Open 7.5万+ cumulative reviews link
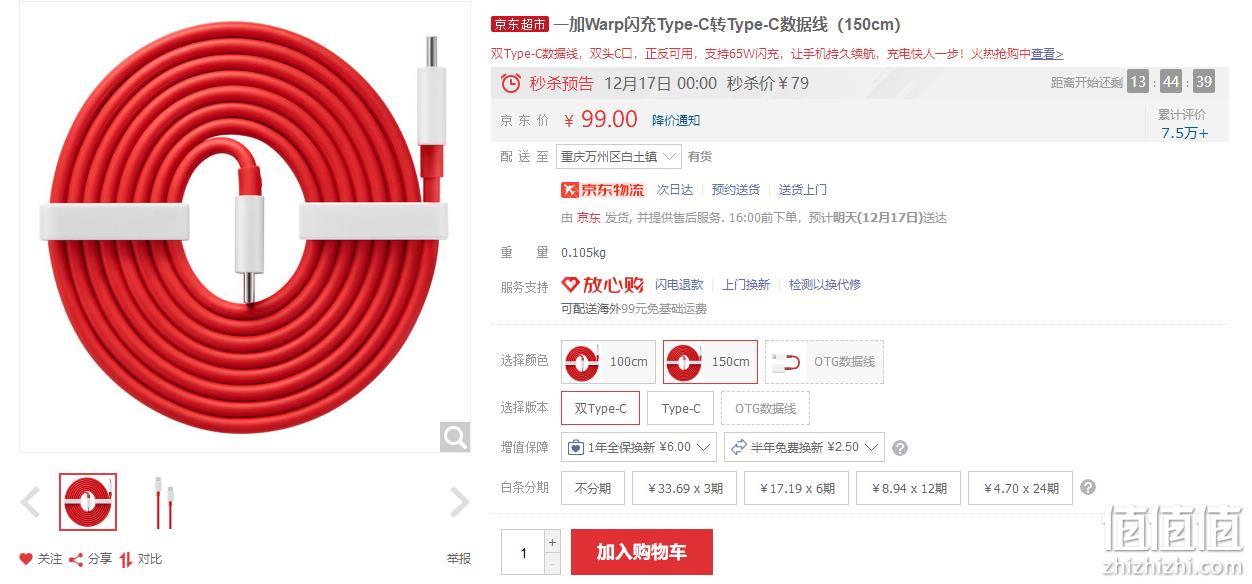1252x584 pixels. tap(1184, 133)
